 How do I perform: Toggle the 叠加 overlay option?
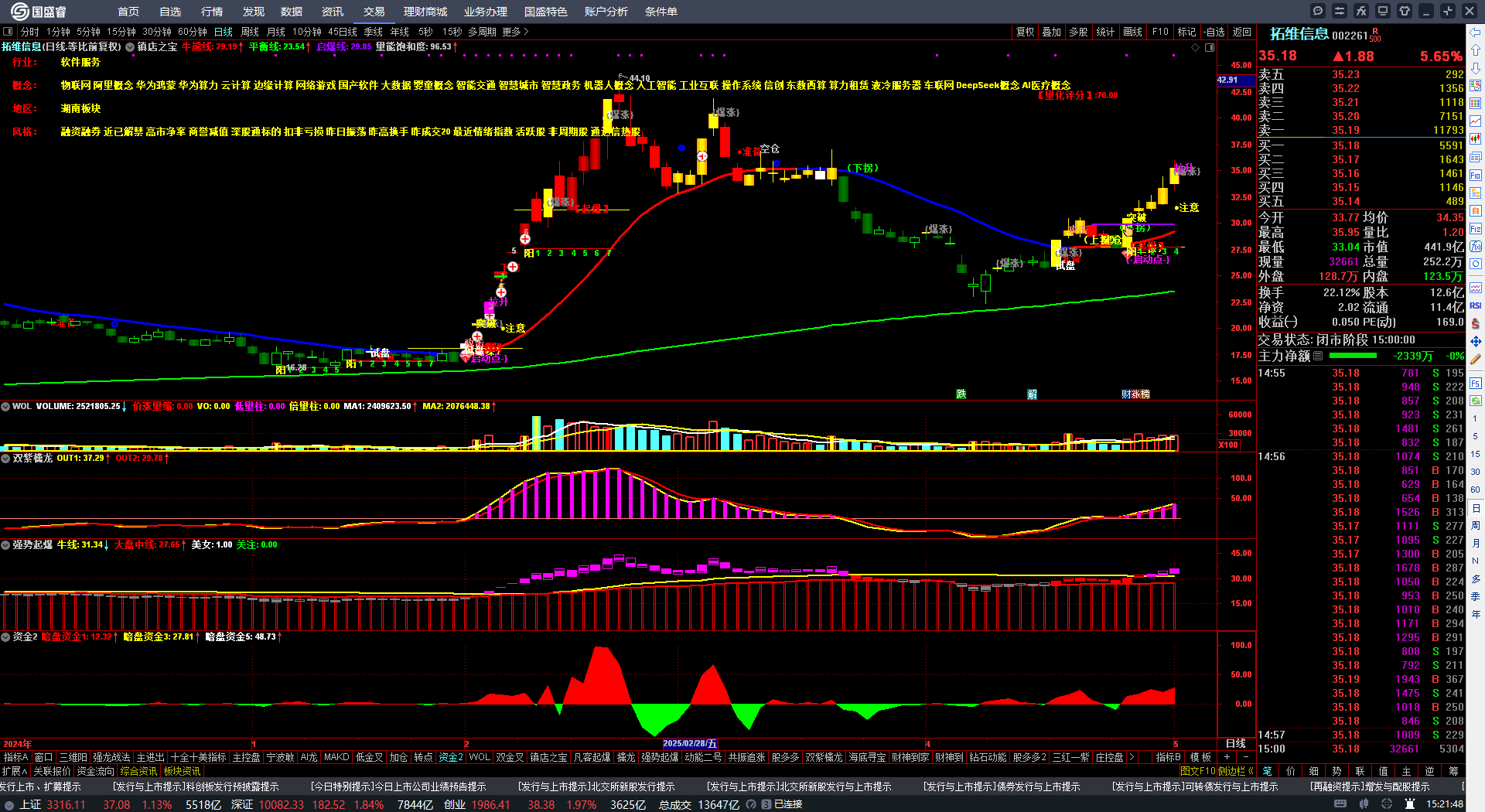pos(1052,32)
